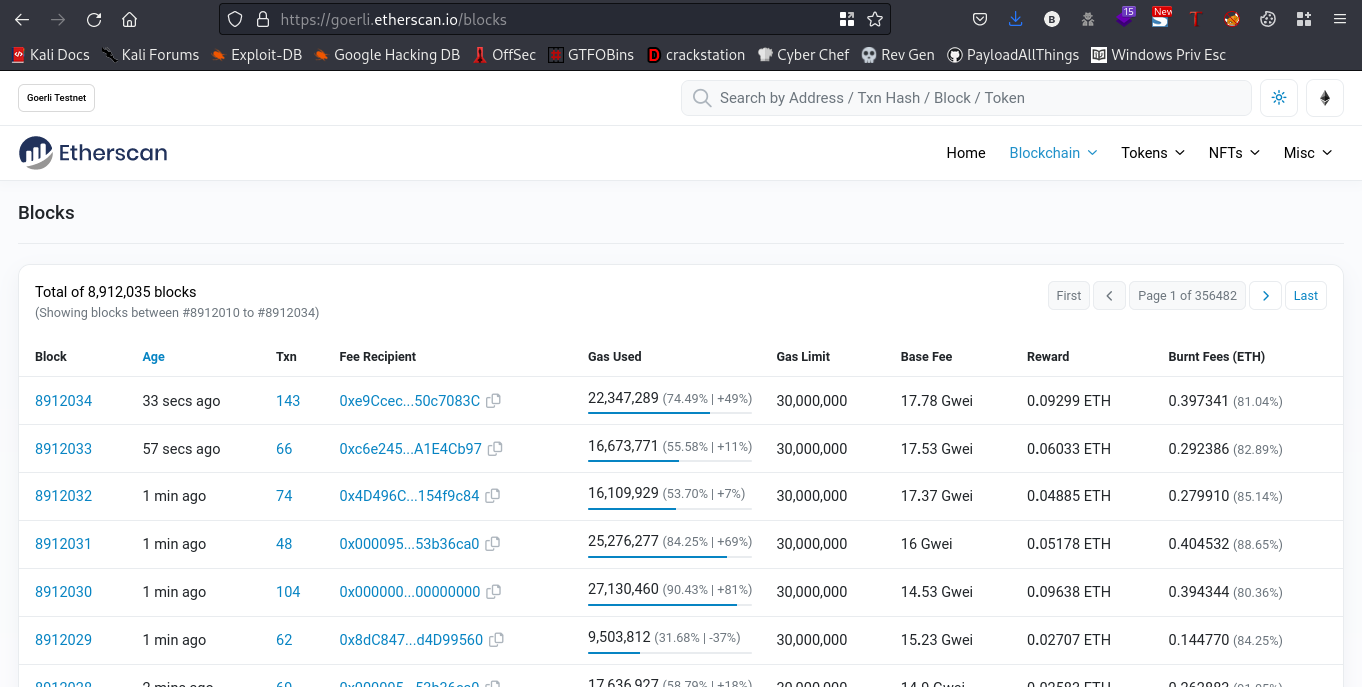This screenshot has height=687, width=1362.
Task: Open extensions grid icon in toolbar
Action: click(x=1303, y=19)
